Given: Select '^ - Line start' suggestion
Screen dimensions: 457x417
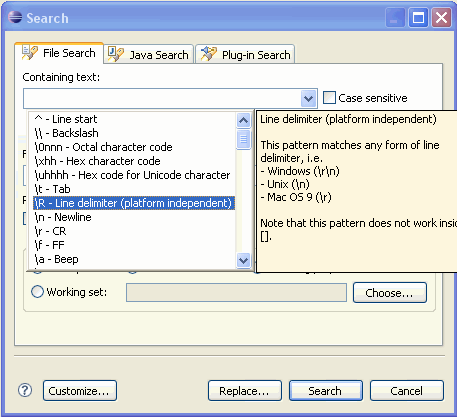Looking at the screenshot, I should tap(134, 119).
